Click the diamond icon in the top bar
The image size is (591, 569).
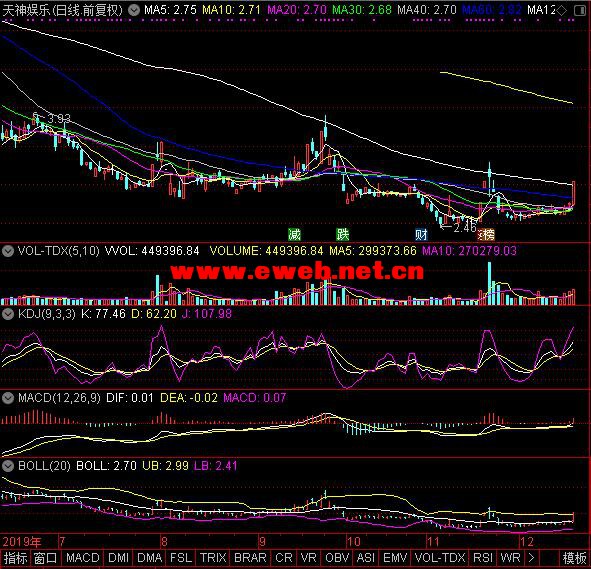(561, 10)
